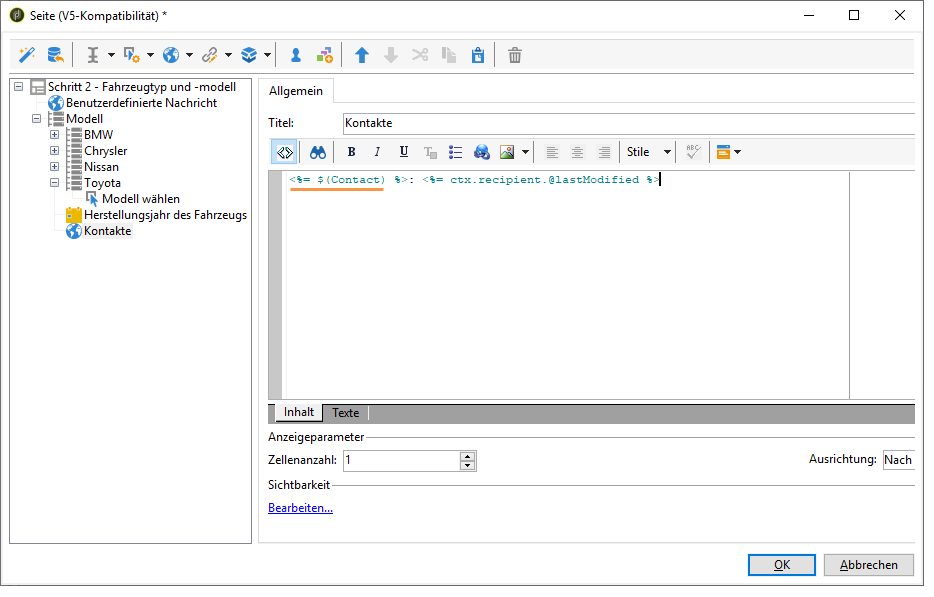Toggle bold text formatting
The image size is (934, 597).
351,153
